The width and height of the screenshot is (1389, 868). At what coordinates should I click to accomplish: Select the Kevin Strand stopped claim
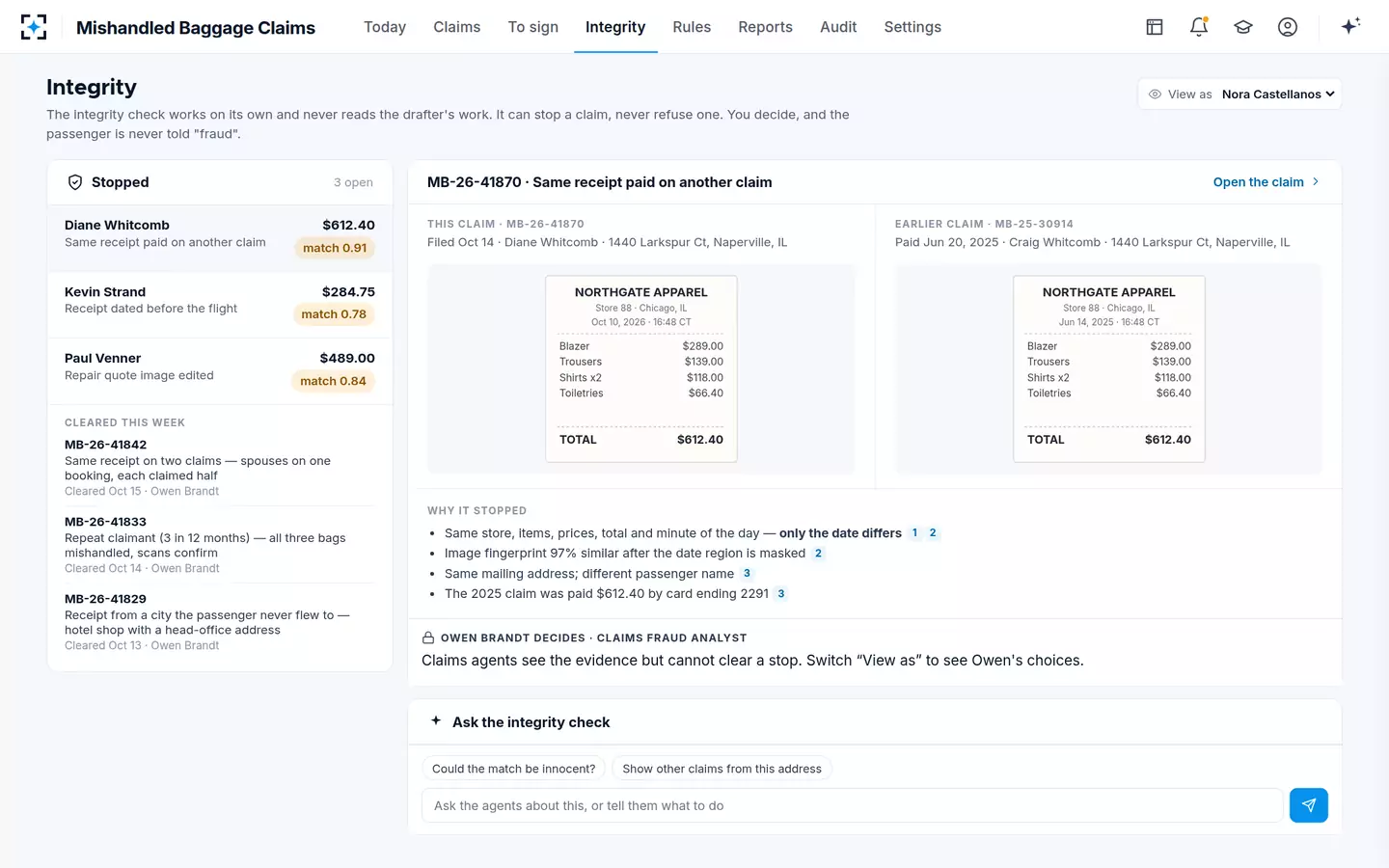pyautogui.click(x=220, y=305)
